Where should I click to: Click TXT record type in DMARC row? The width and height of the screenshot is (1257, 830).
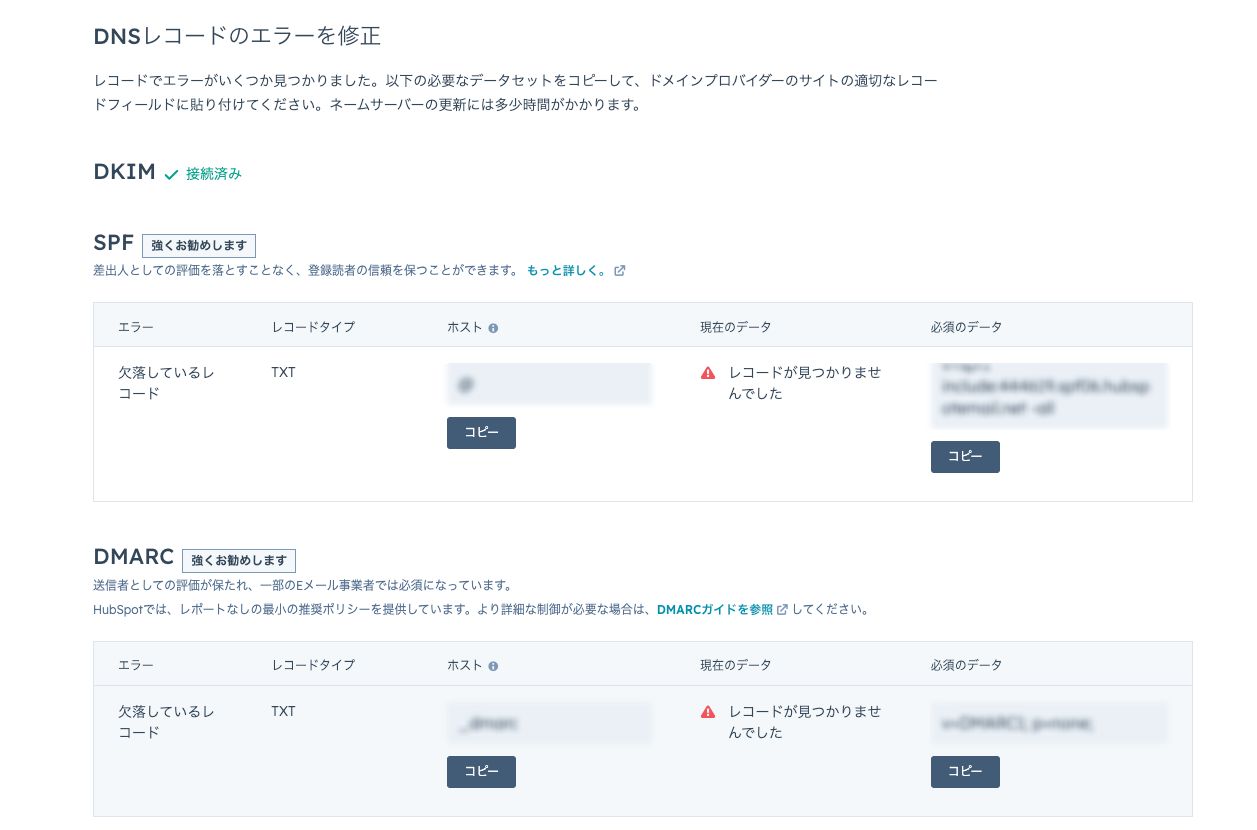283,711
